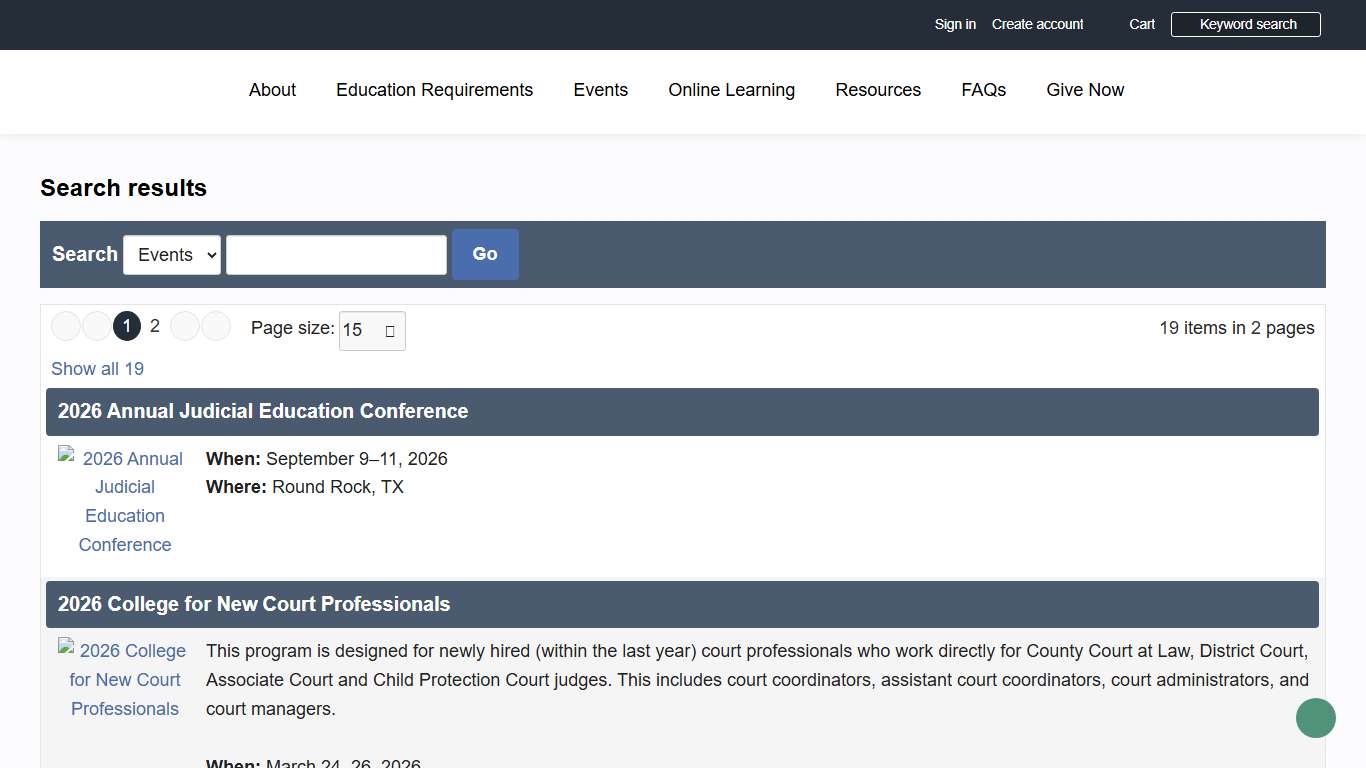Open the shopping Cart
The width and height of the screenshot is (1366, 768).
(1141, 24)
